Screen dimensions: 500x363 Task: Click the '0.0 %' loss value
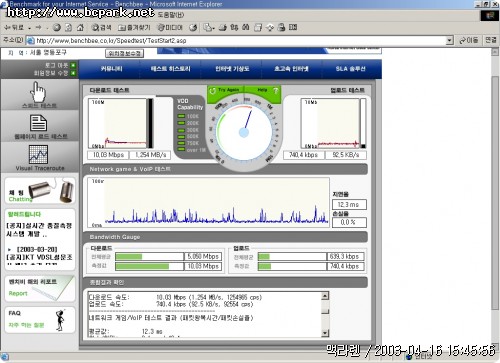click(x=349, y=222)
